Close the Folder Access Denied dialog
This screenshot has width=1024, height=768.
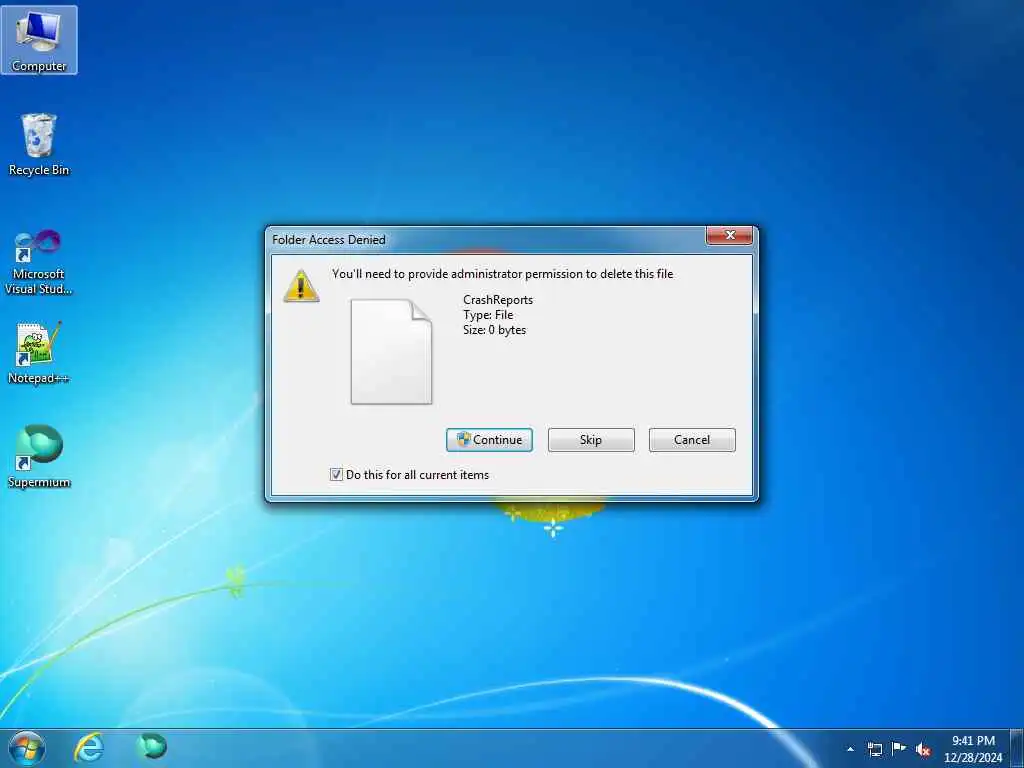729,235
